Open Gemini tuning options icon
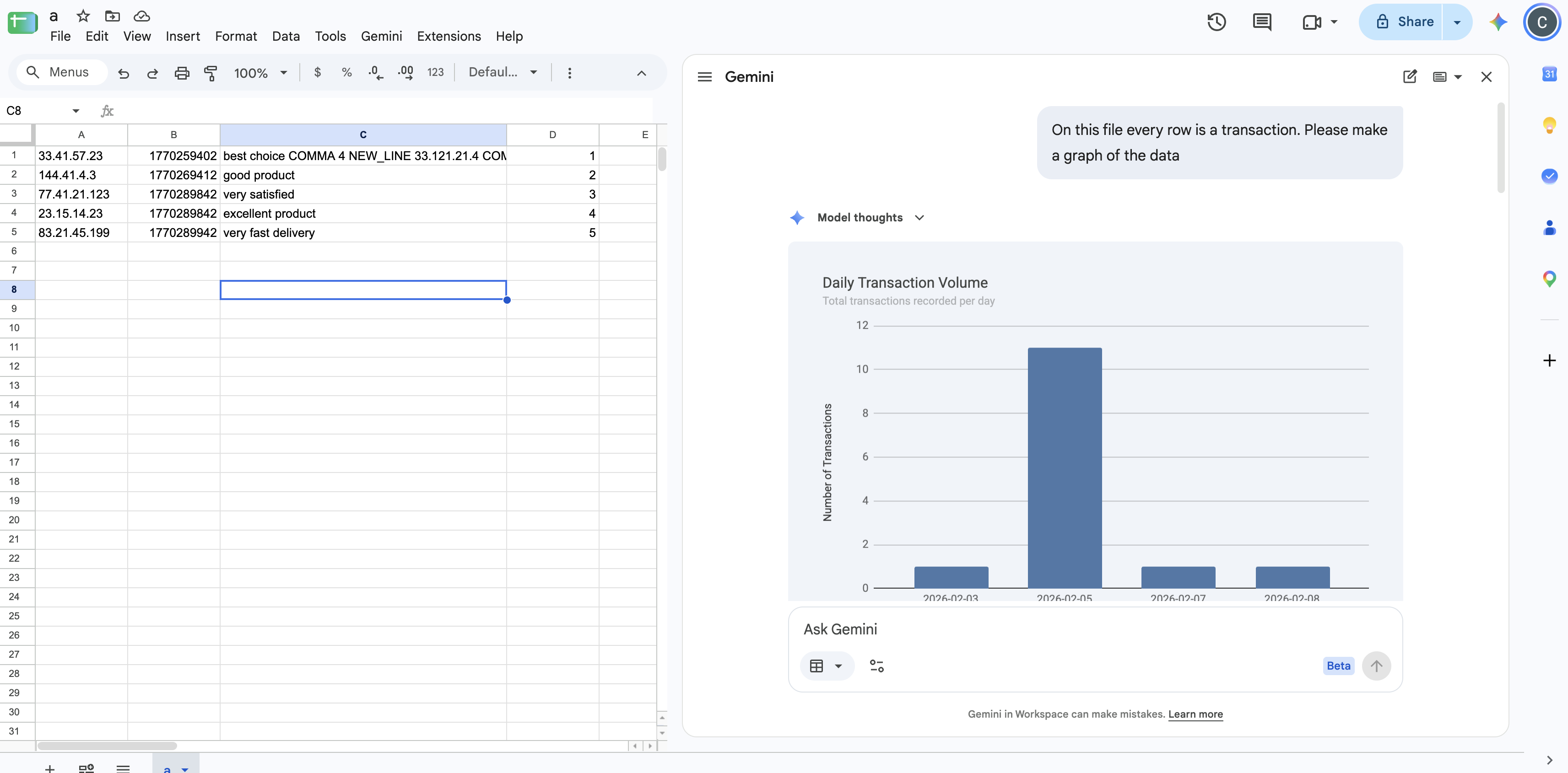Image resolution: width=1568 pixels, height=773 pixels. point(876,666)
